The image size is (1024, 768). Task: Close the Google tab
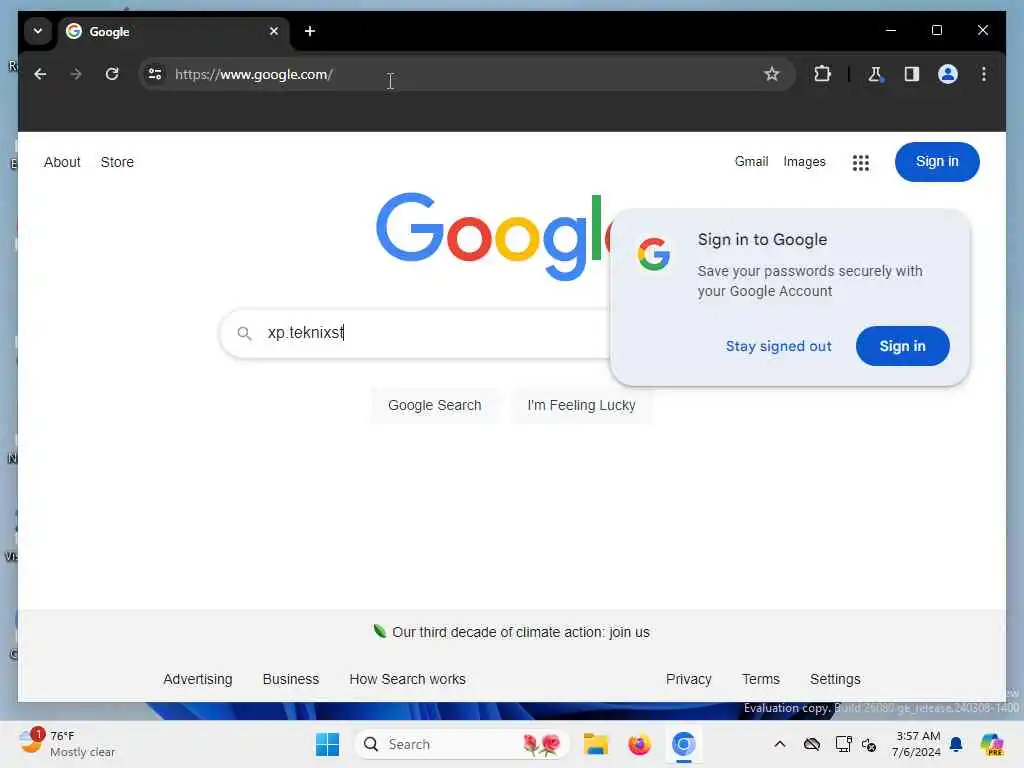point(274,31)
